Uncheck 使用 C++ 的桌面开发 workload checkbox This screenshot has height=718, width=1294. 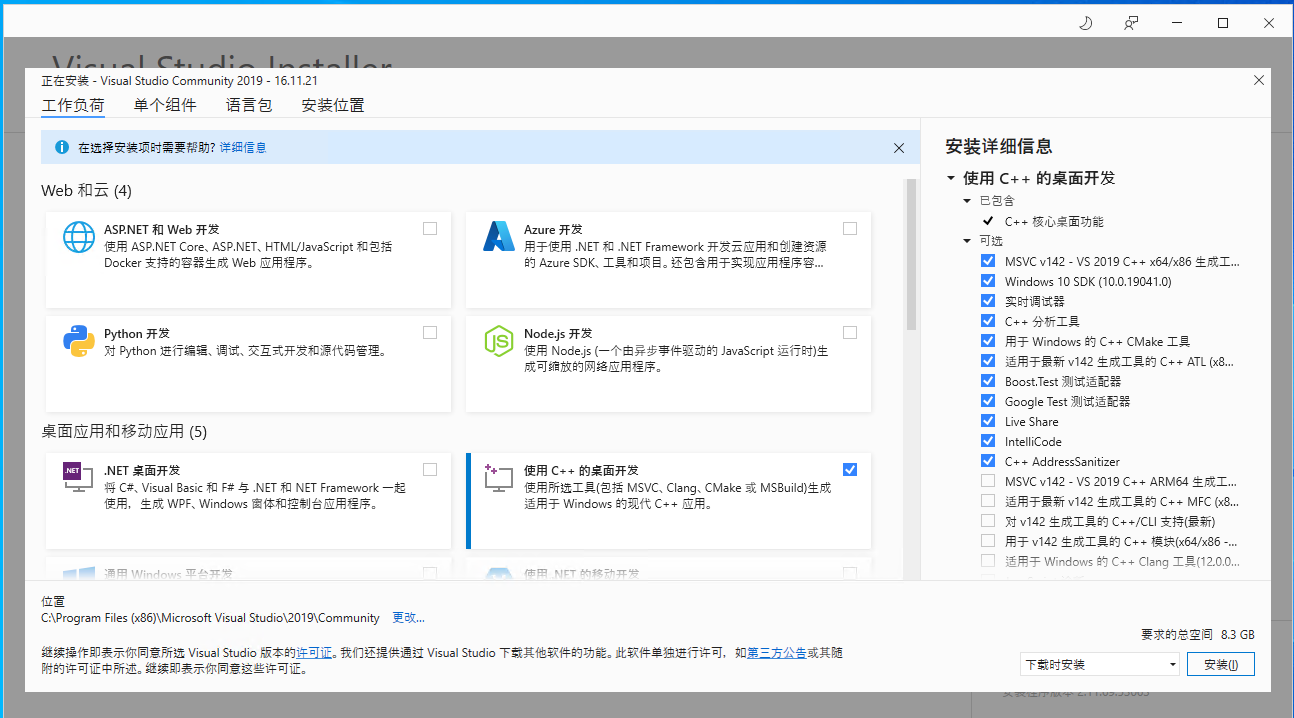pos(850,469)
